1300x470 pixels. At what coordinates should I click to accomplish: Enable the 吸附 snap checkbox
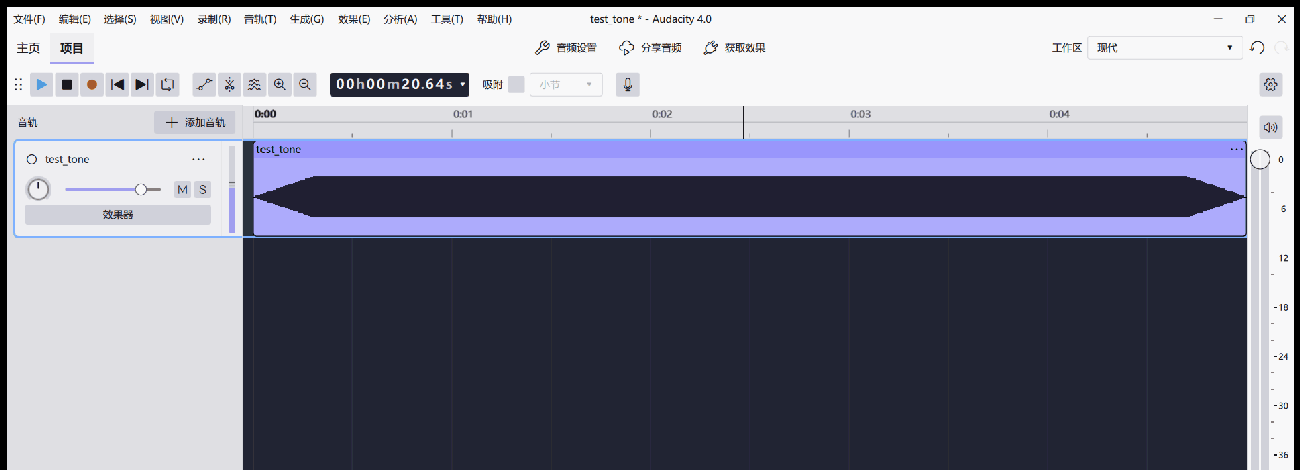coord(516,85)
